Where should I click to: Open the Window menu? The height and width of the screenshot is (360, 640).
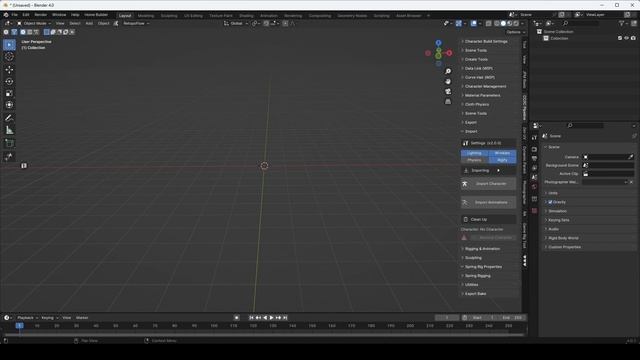(59, 15)
